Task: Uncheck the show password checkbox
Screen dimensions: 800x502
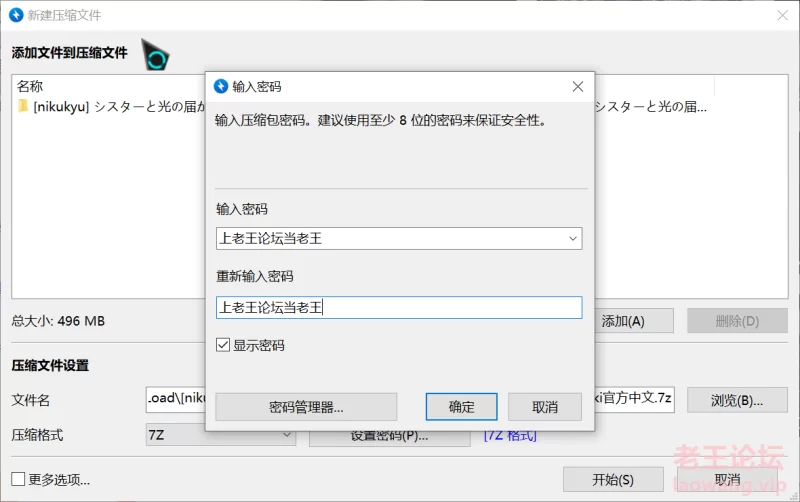Action: pos(223,345)
